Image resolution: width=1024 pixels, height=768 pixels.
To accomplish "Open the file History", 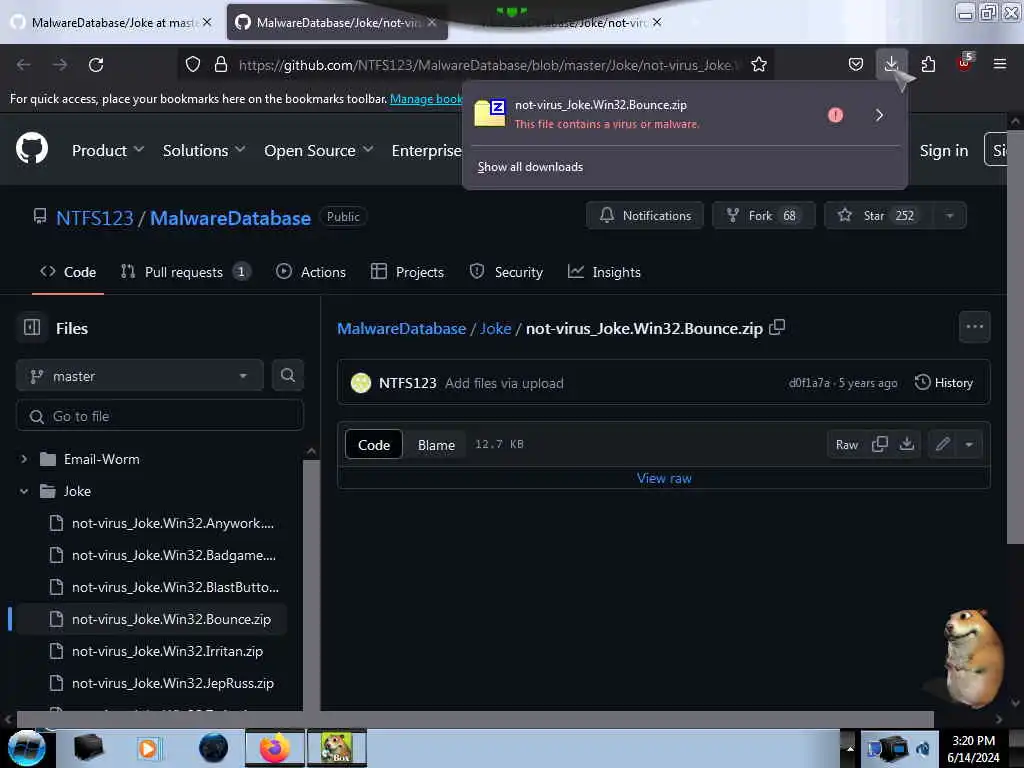I will 944,383.
